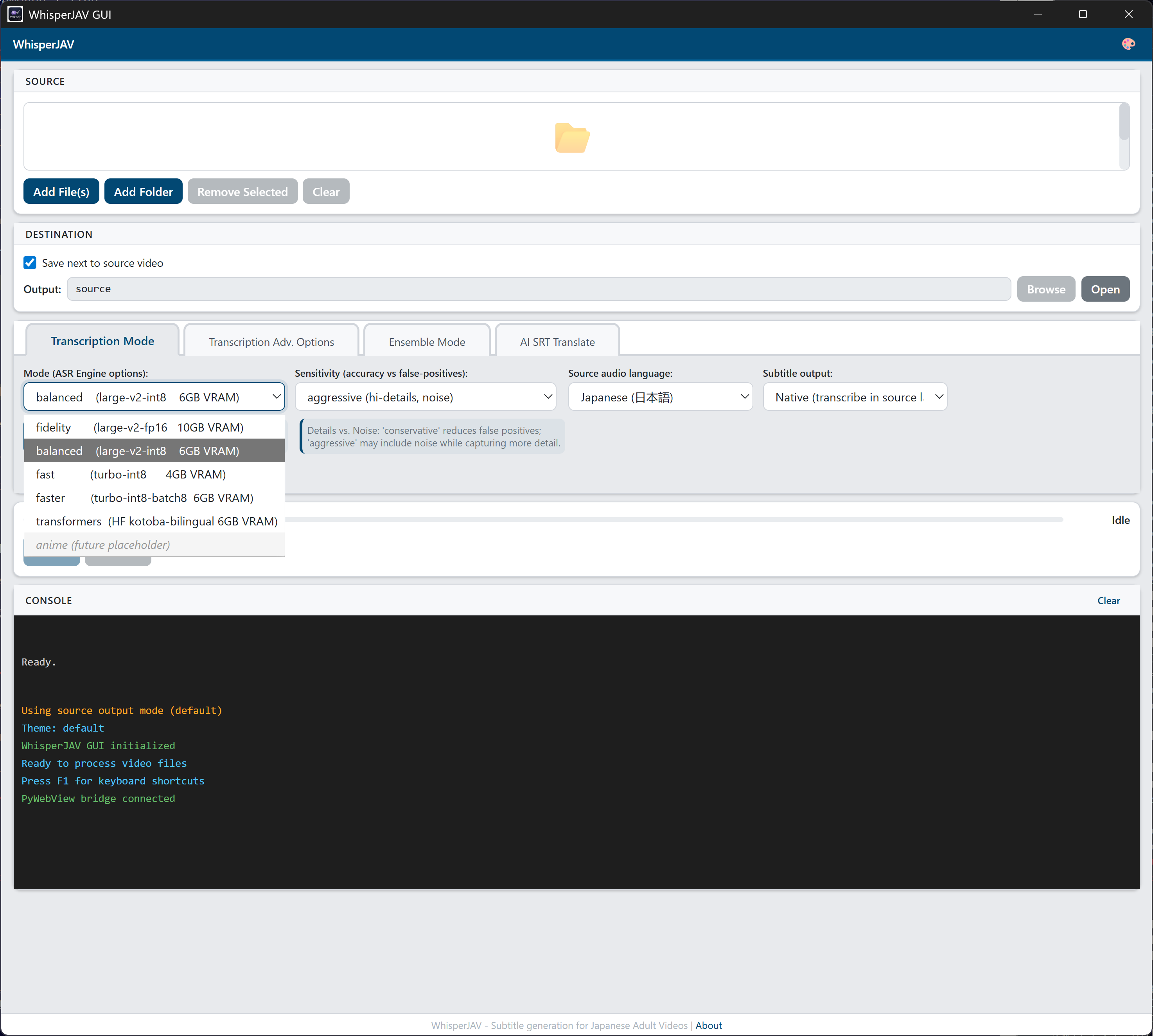Clear the console output
Image resolution: width=1153 pixels, height=1036 pixels.
1108,600
